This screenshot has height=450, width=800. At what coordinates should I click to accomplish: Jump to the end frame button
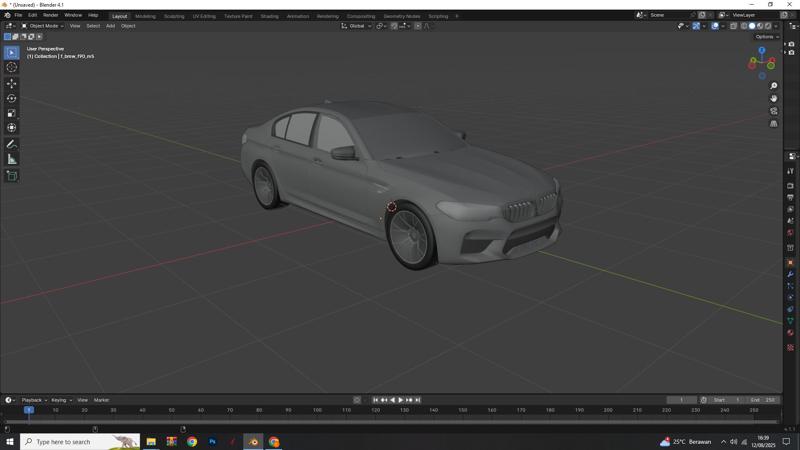417,400
